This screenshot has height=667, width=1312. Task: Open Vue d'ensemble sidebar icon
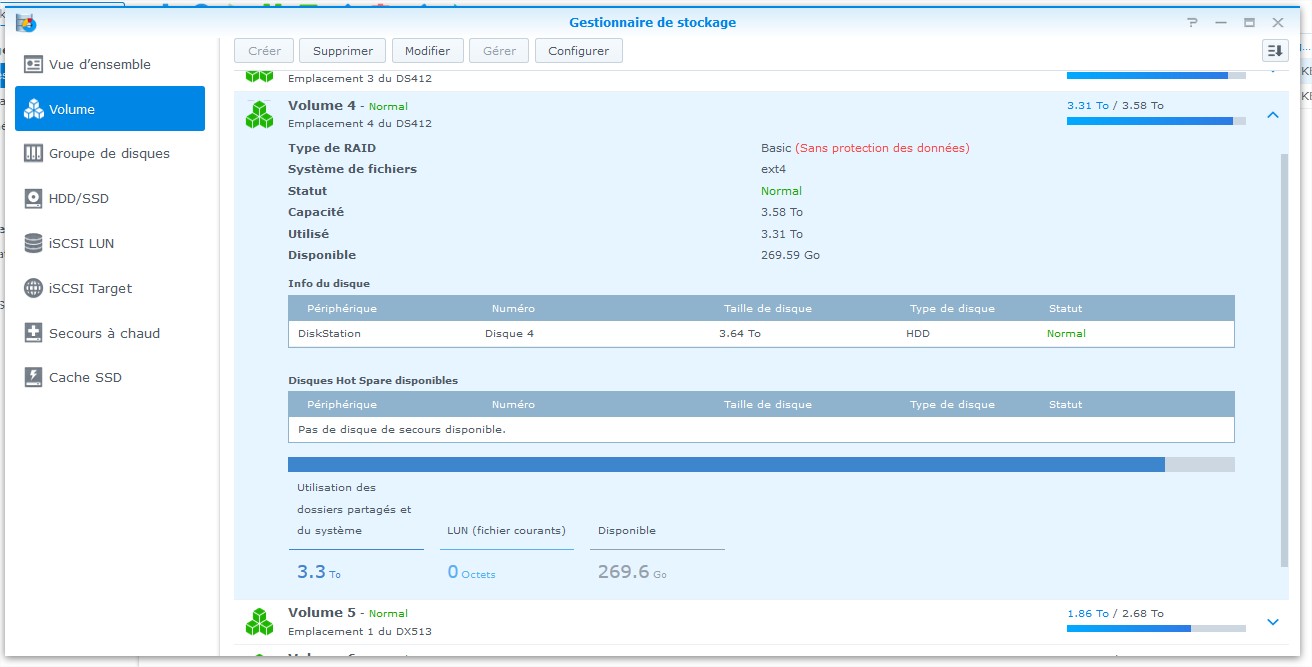point(33,64)
